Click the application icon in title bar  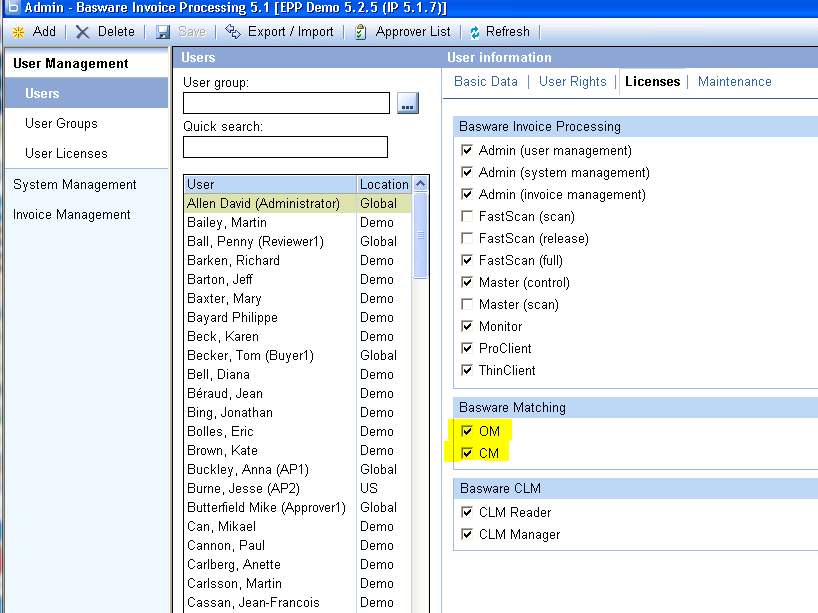click(x=11, y=7)
